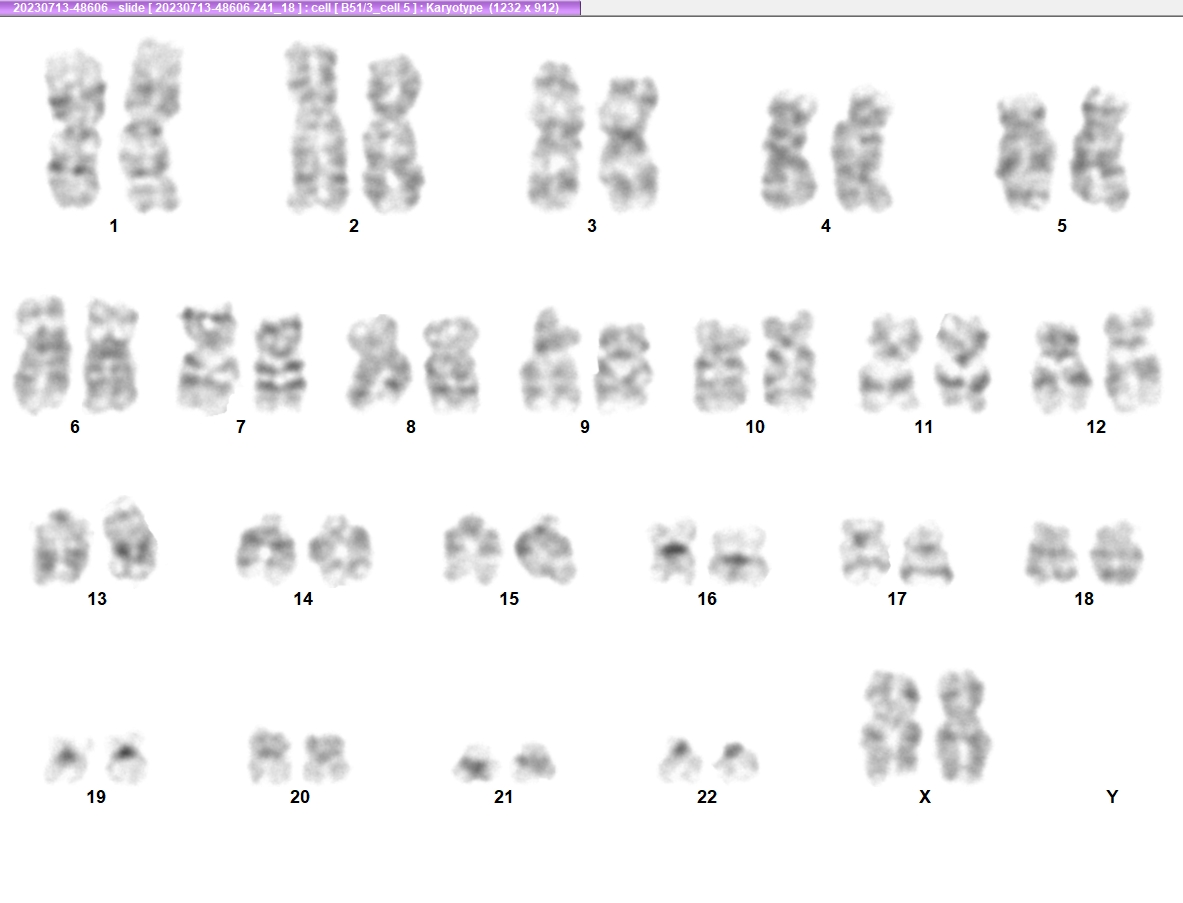Select the right chromosome 3 homolog
Image resolution: width=1183 pixels, height=903 pixels.
(x=628, y=143)
